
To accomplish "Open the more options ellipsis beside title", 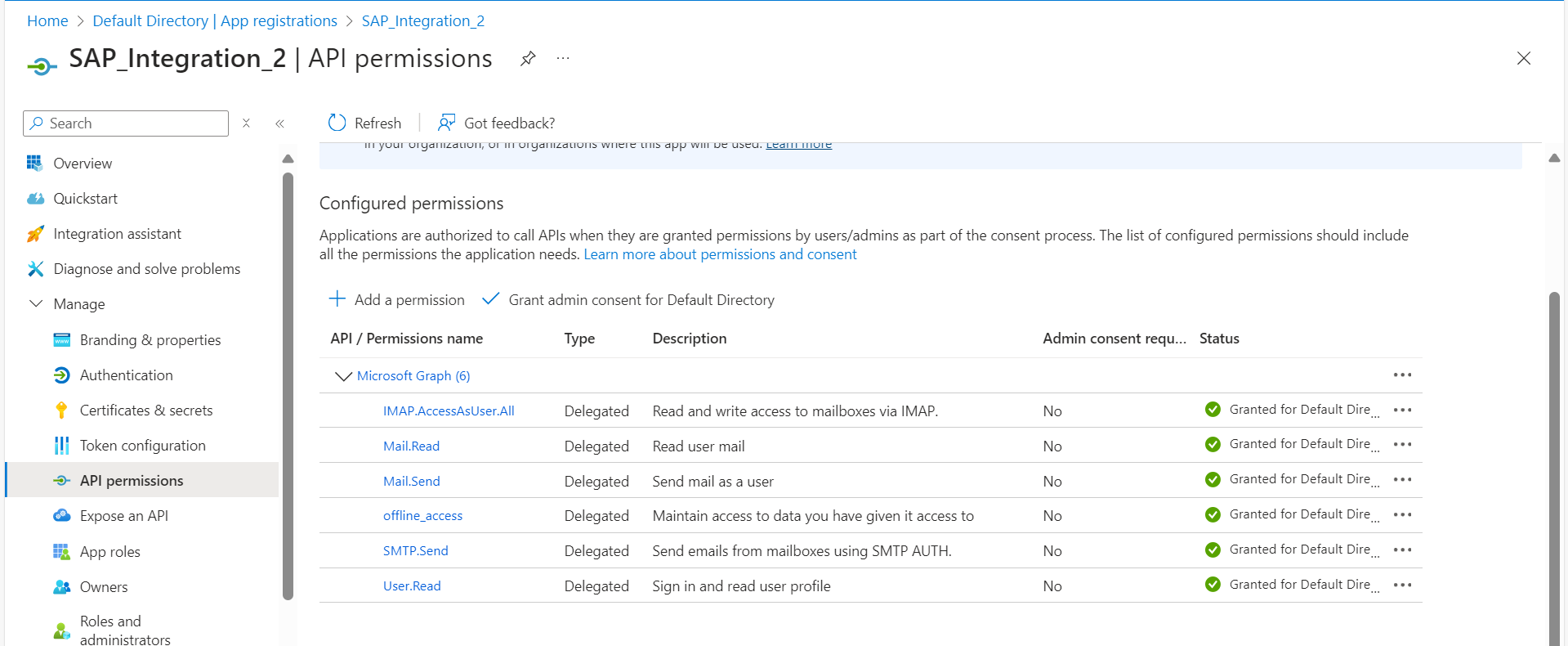I will click(x=563, y=58).
